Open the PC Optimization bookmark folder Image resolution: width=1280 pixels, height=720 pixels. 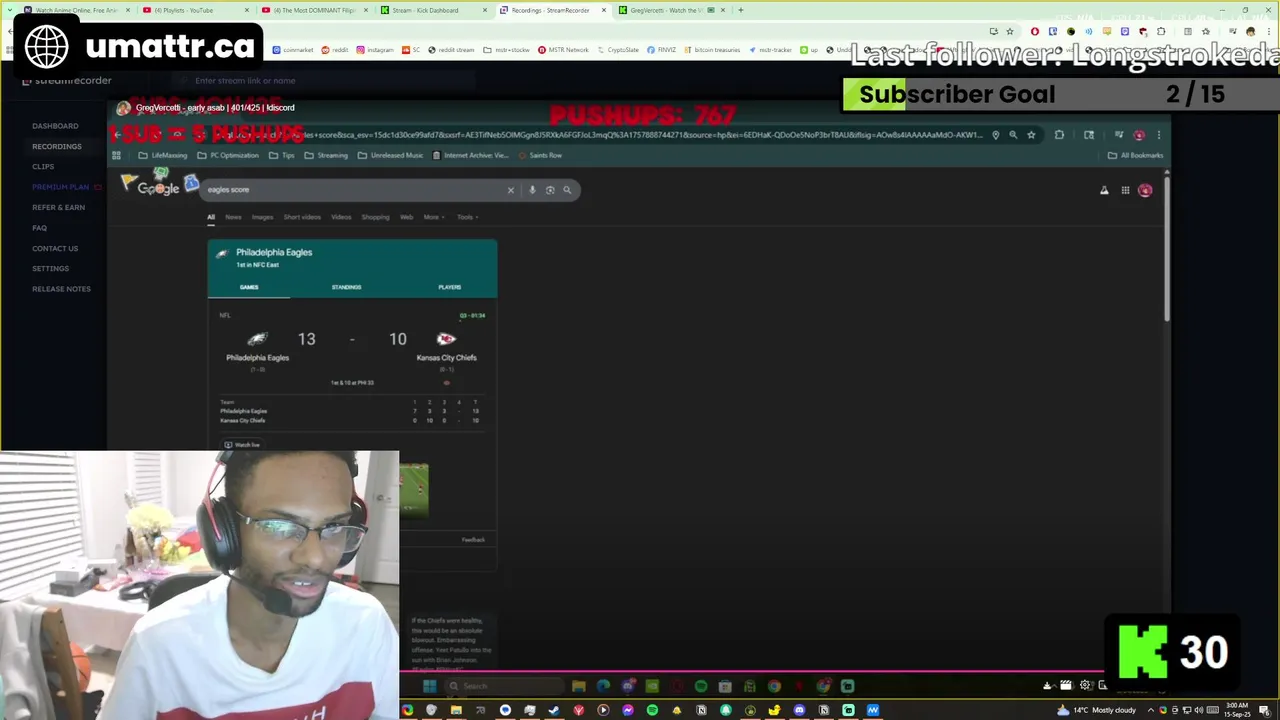(x=229, y=155)
